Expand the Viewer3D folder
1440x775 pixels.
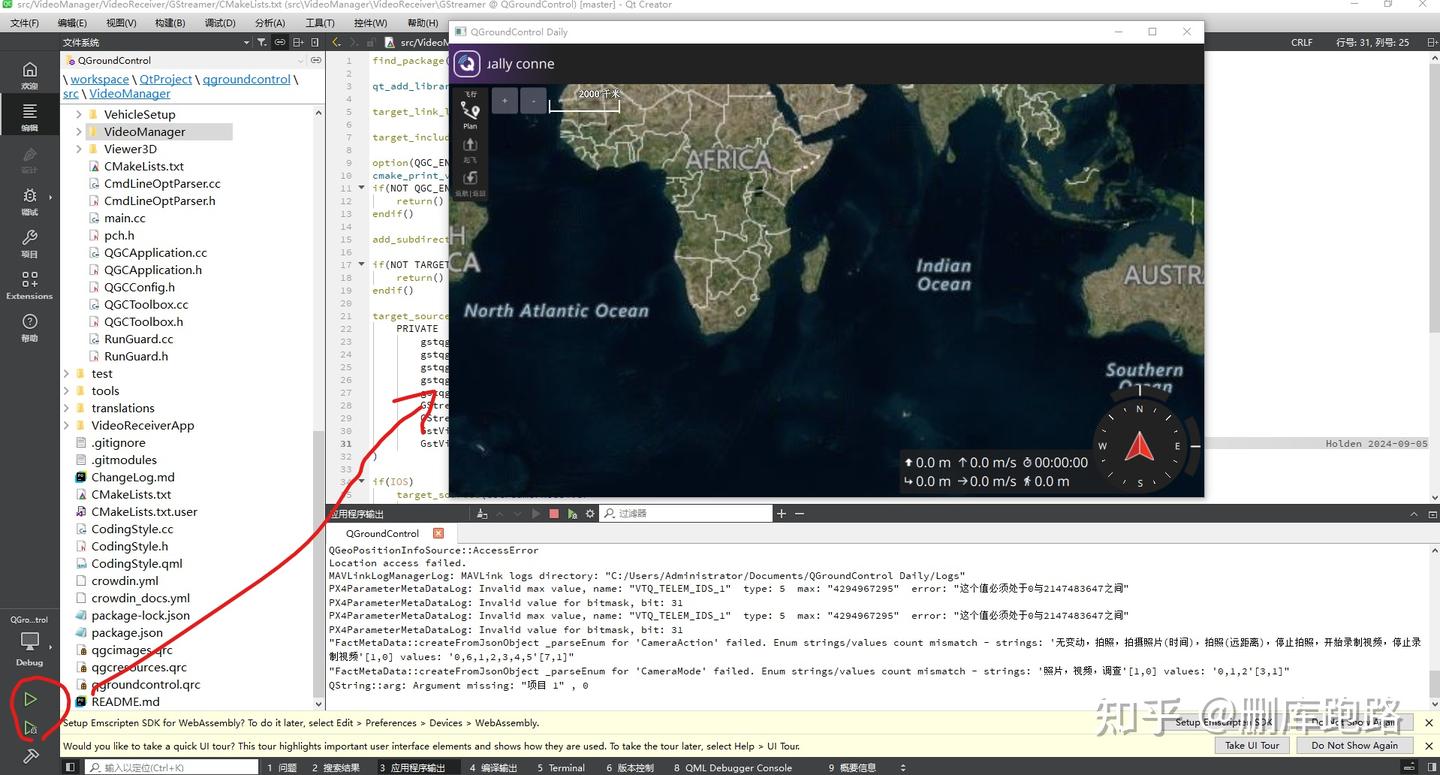79,149
